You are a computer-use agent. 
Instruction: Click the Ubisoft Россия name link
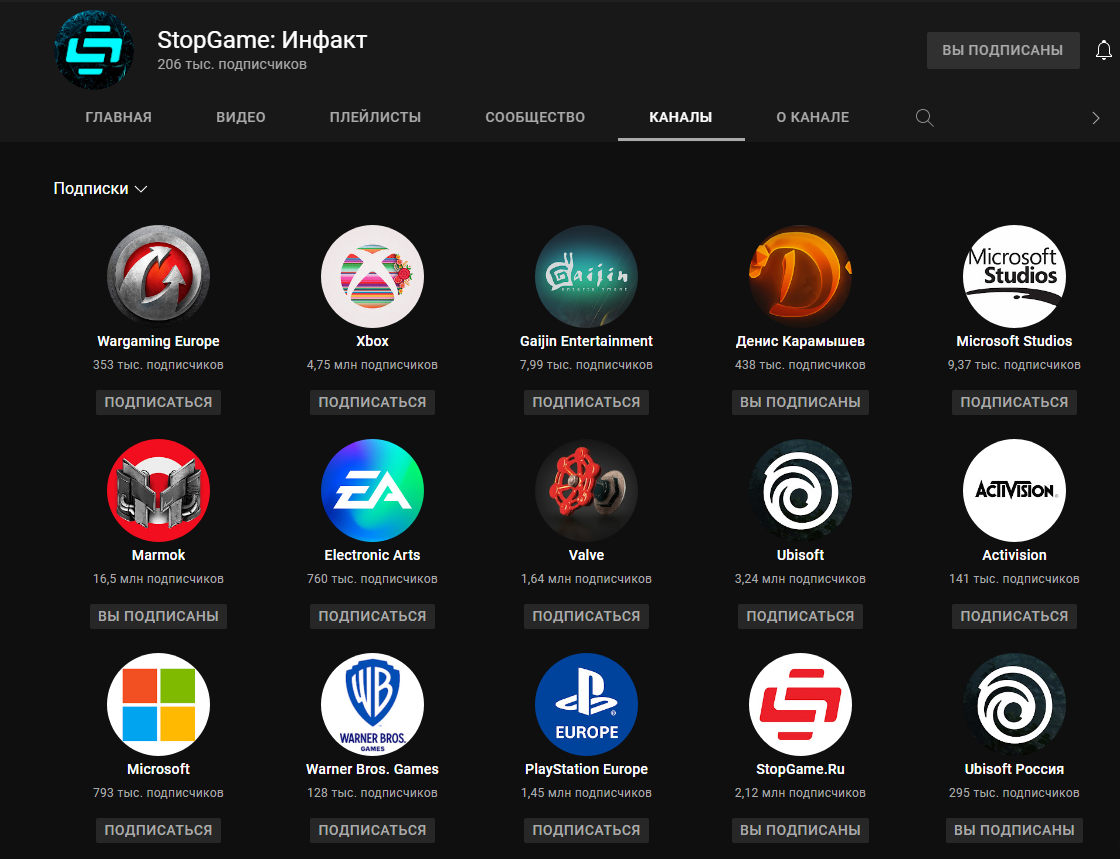1014,769
